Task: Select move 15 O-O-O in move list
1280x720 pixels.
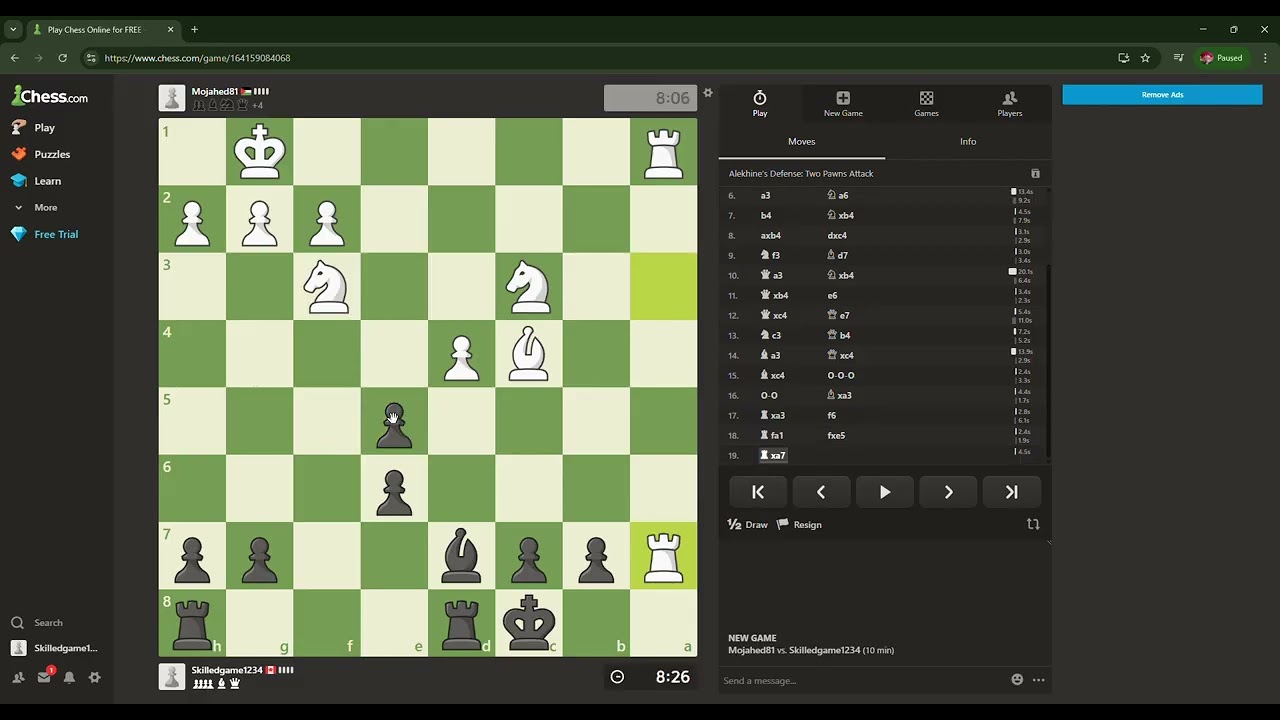Action: (841, 376)
